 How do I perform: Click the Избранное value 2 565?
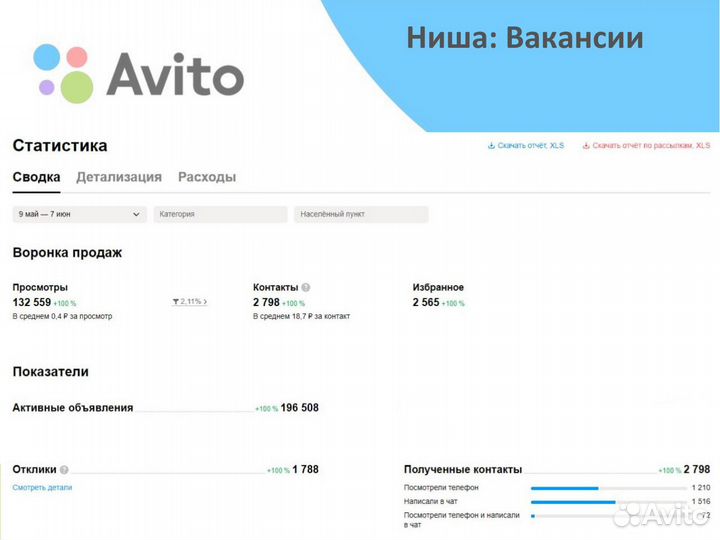426,302
